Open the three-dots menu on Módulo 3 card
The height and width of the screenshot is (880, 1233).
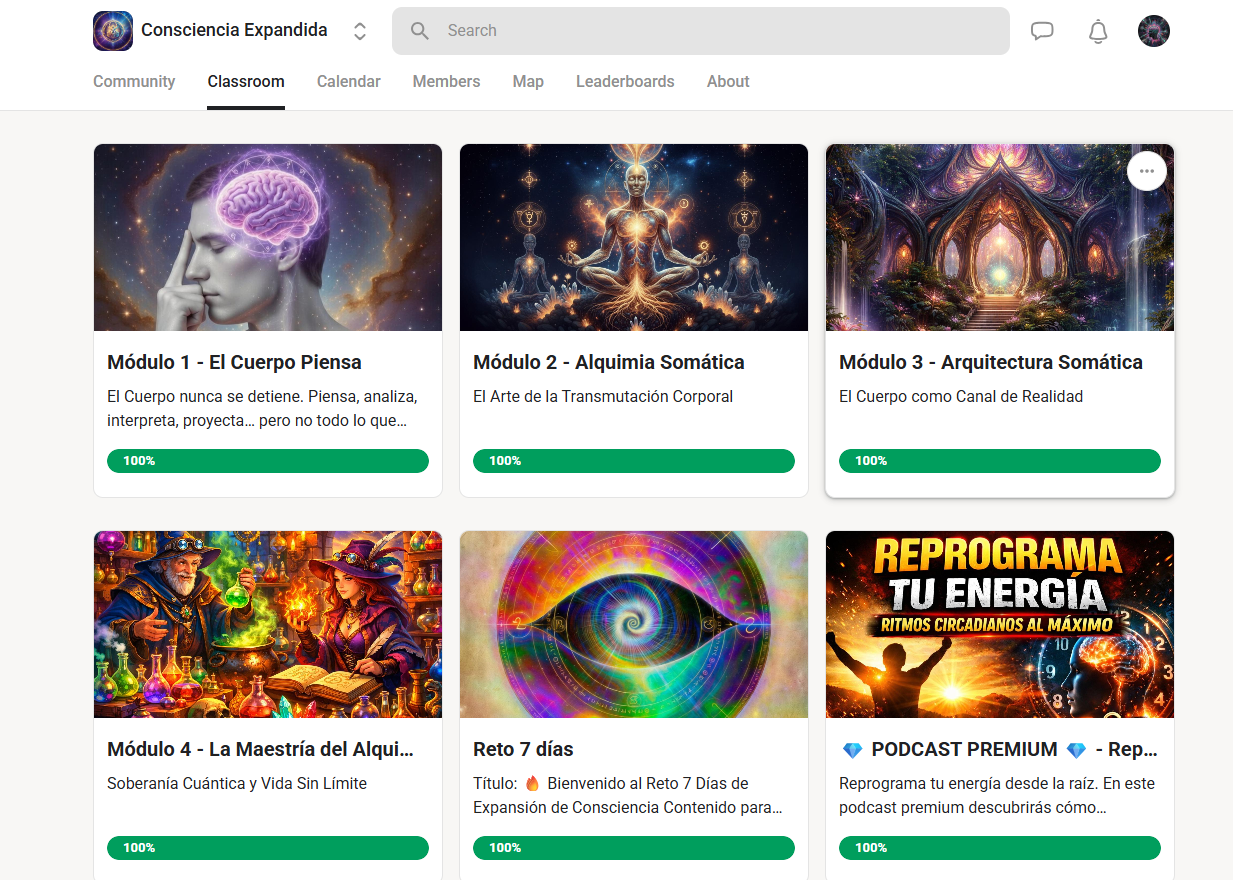1147,171
